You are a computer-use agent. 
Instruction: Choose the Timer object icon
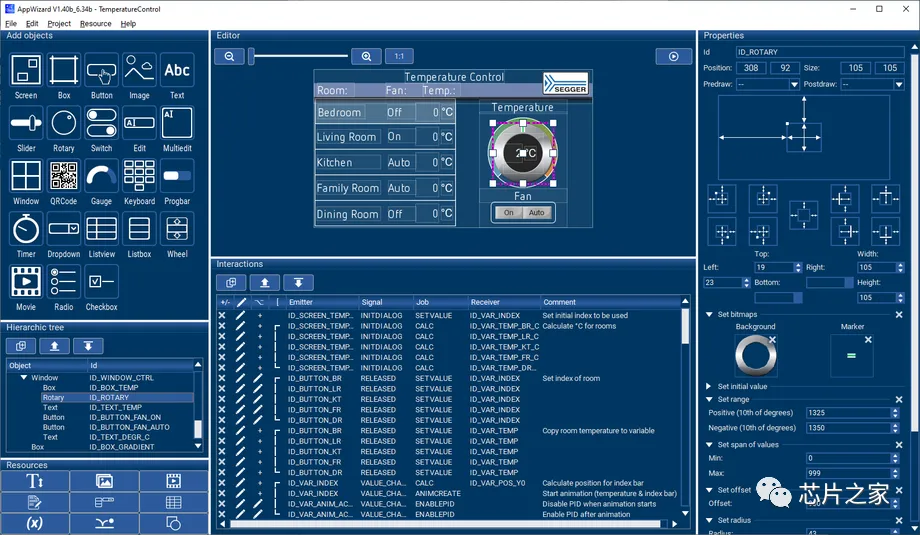click(x=26, y=229)
